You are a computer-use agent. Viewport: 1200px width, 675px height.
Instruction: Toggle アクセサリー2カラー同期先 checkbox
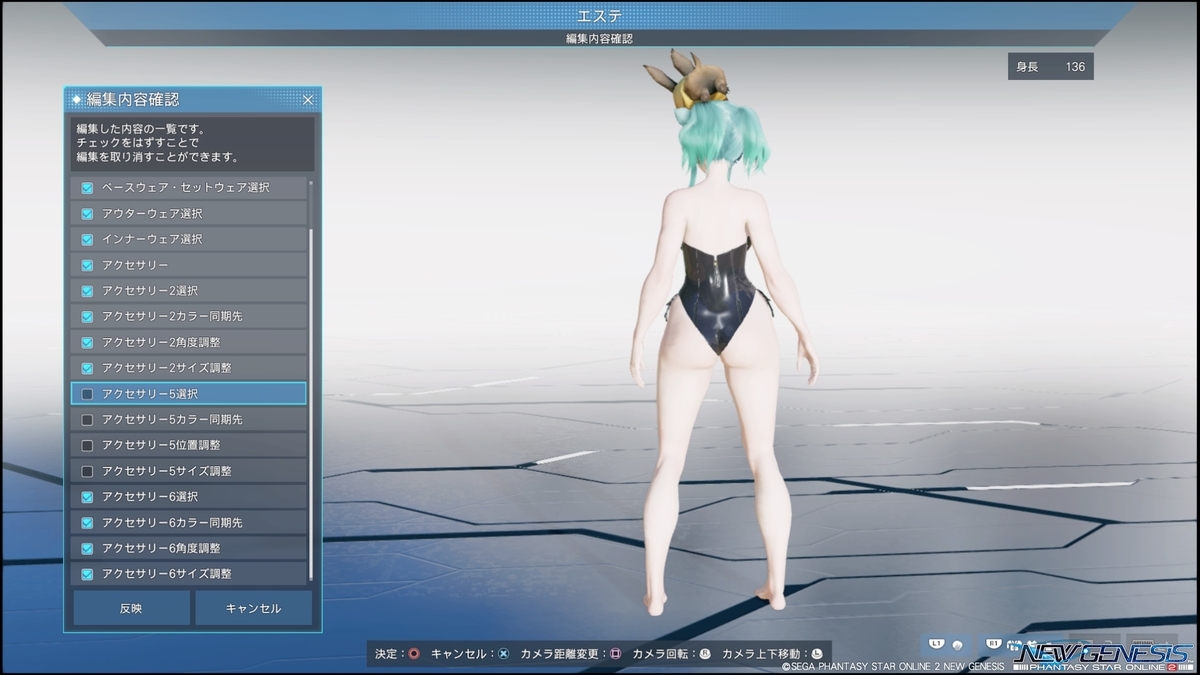87,316
